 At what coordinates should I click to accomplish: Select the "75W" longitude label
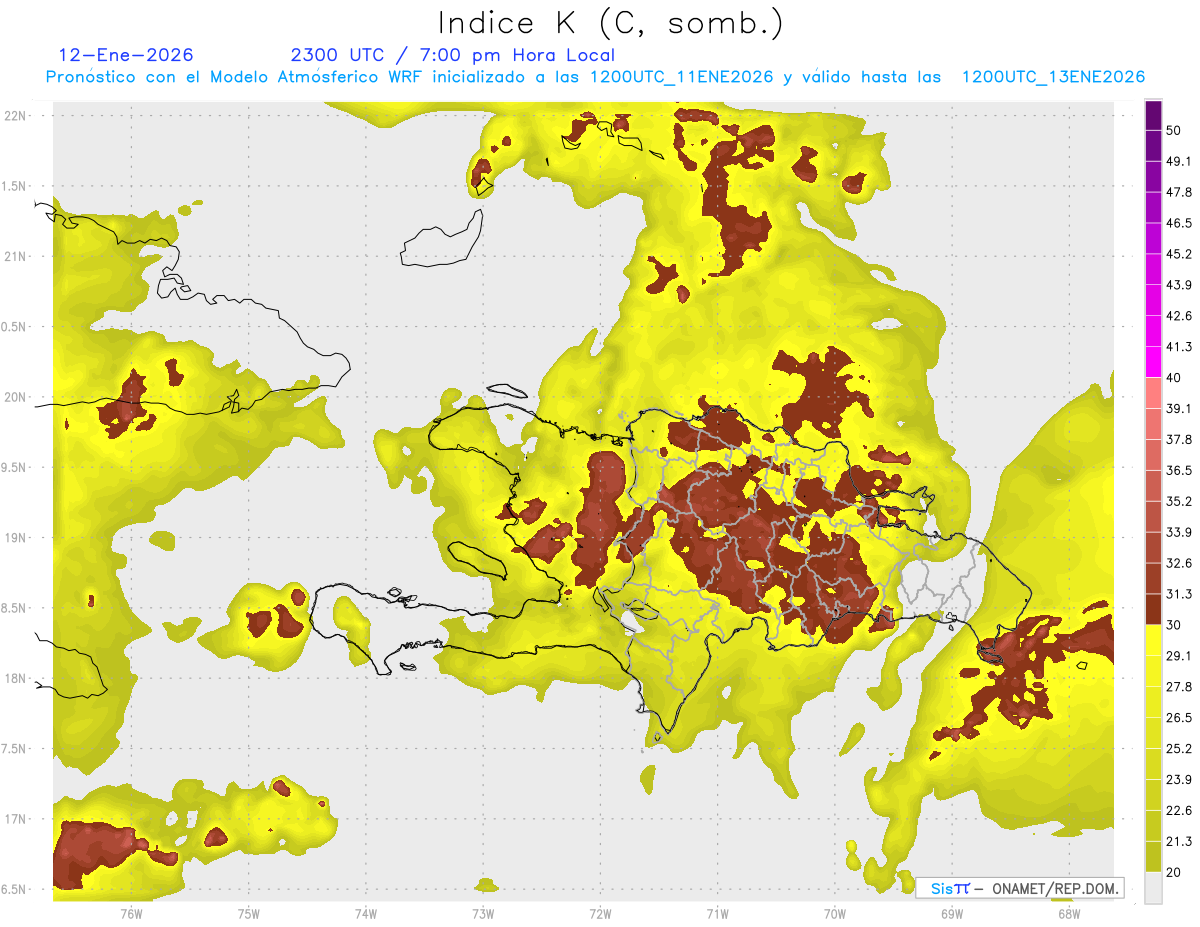click(249, 913)
